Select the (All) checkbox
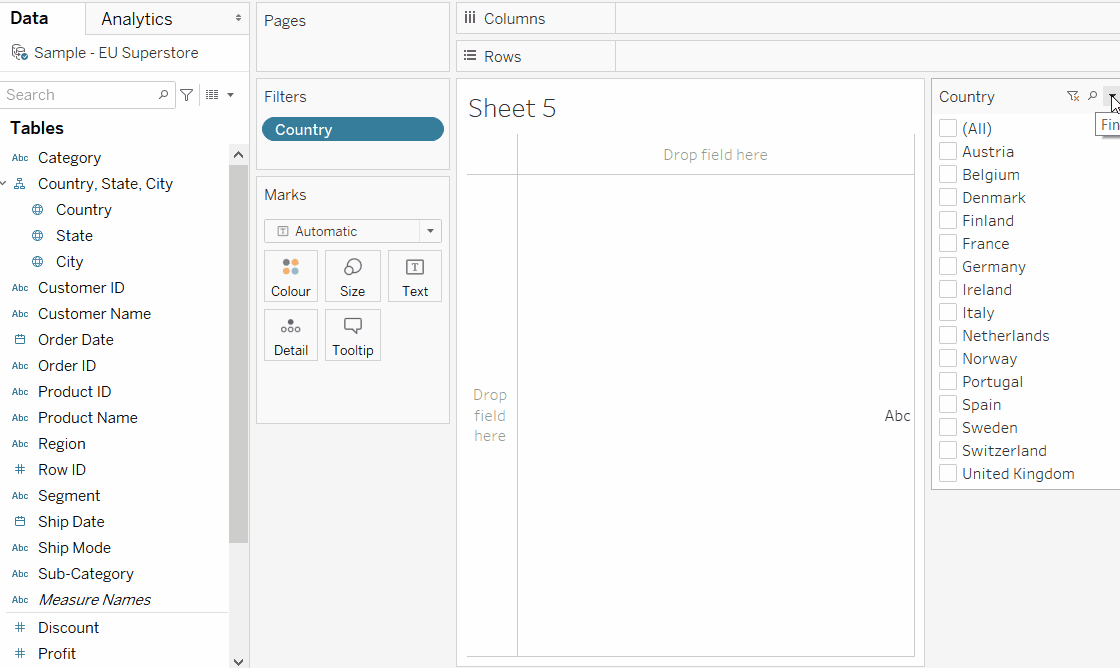 tap(946, 128)
